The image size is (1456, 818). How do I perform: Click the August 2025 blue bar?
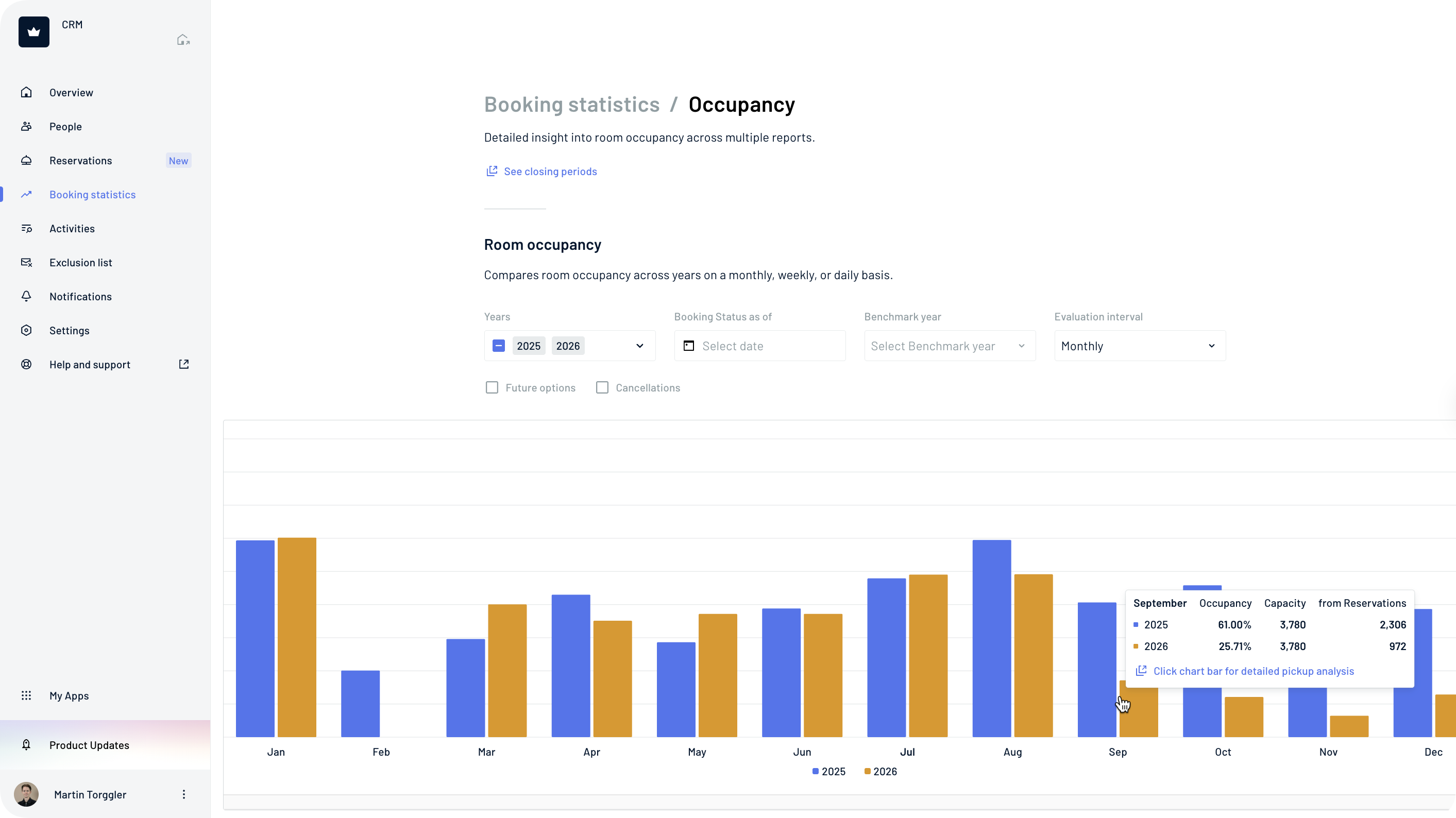click(991, 638)
